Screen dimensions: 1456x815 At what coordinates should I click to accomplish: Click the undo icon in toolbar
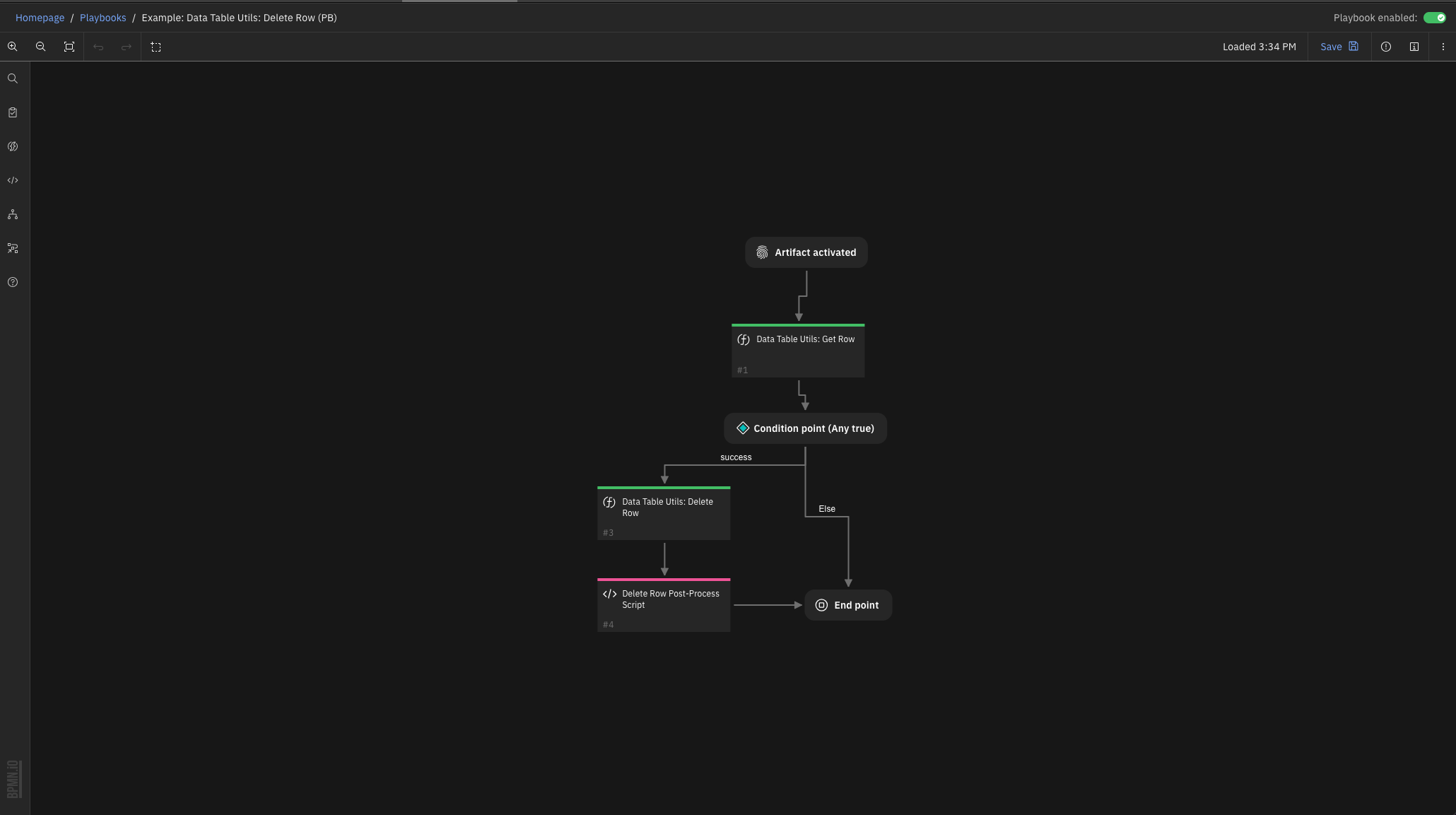pyautogui.click(x=98, y=47)
